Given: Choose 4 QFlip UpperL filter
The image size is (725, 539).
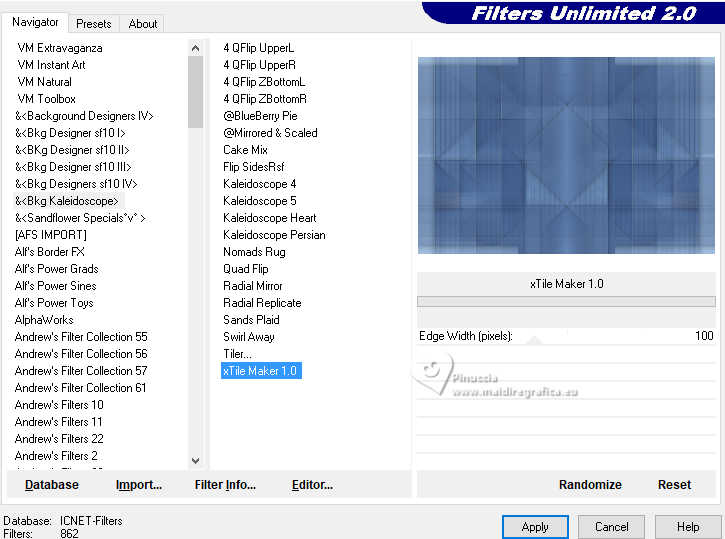Looking at the screenshot, I should click(258, 48).
